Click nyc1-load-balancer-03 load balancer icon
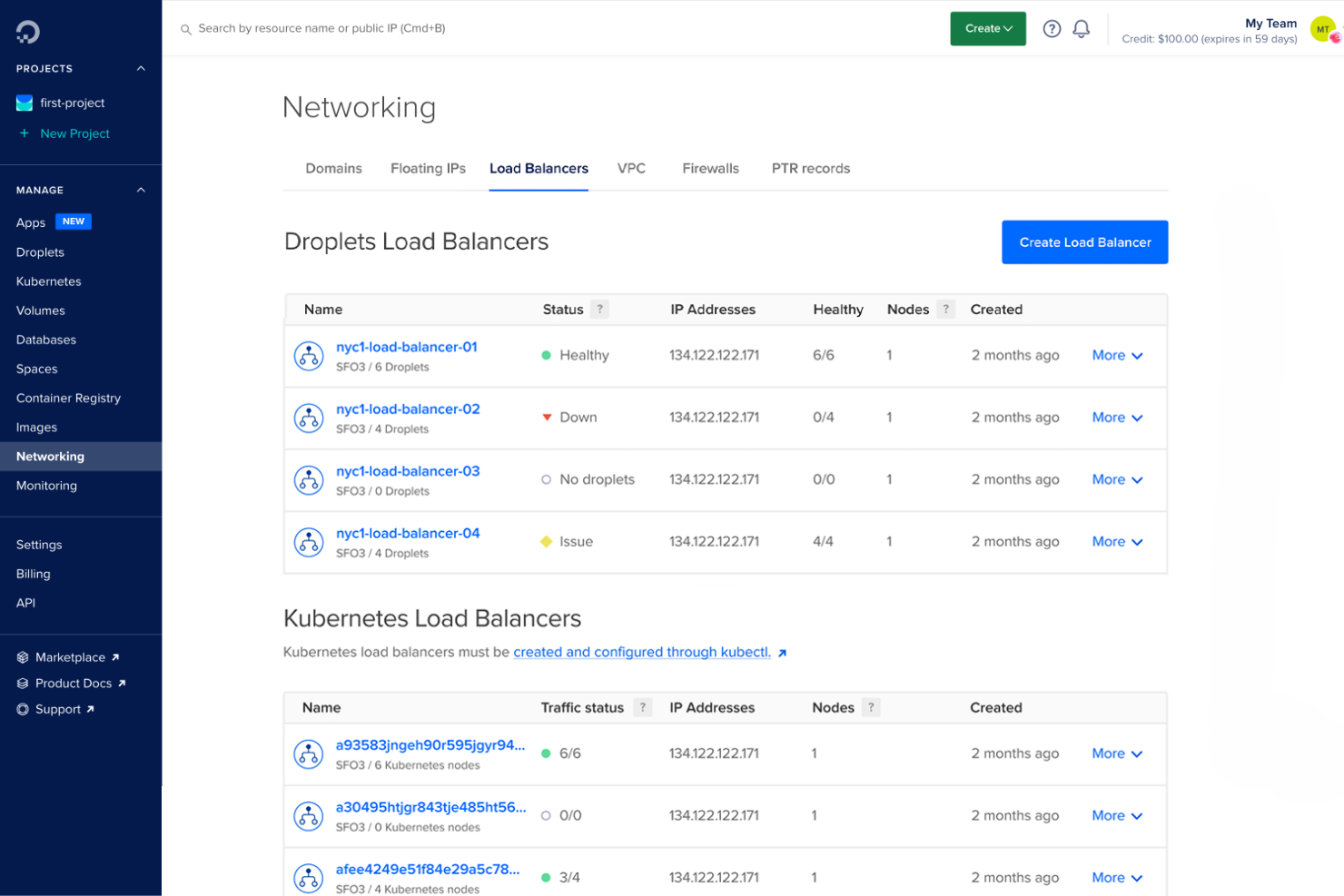 [x=309, y=480]
